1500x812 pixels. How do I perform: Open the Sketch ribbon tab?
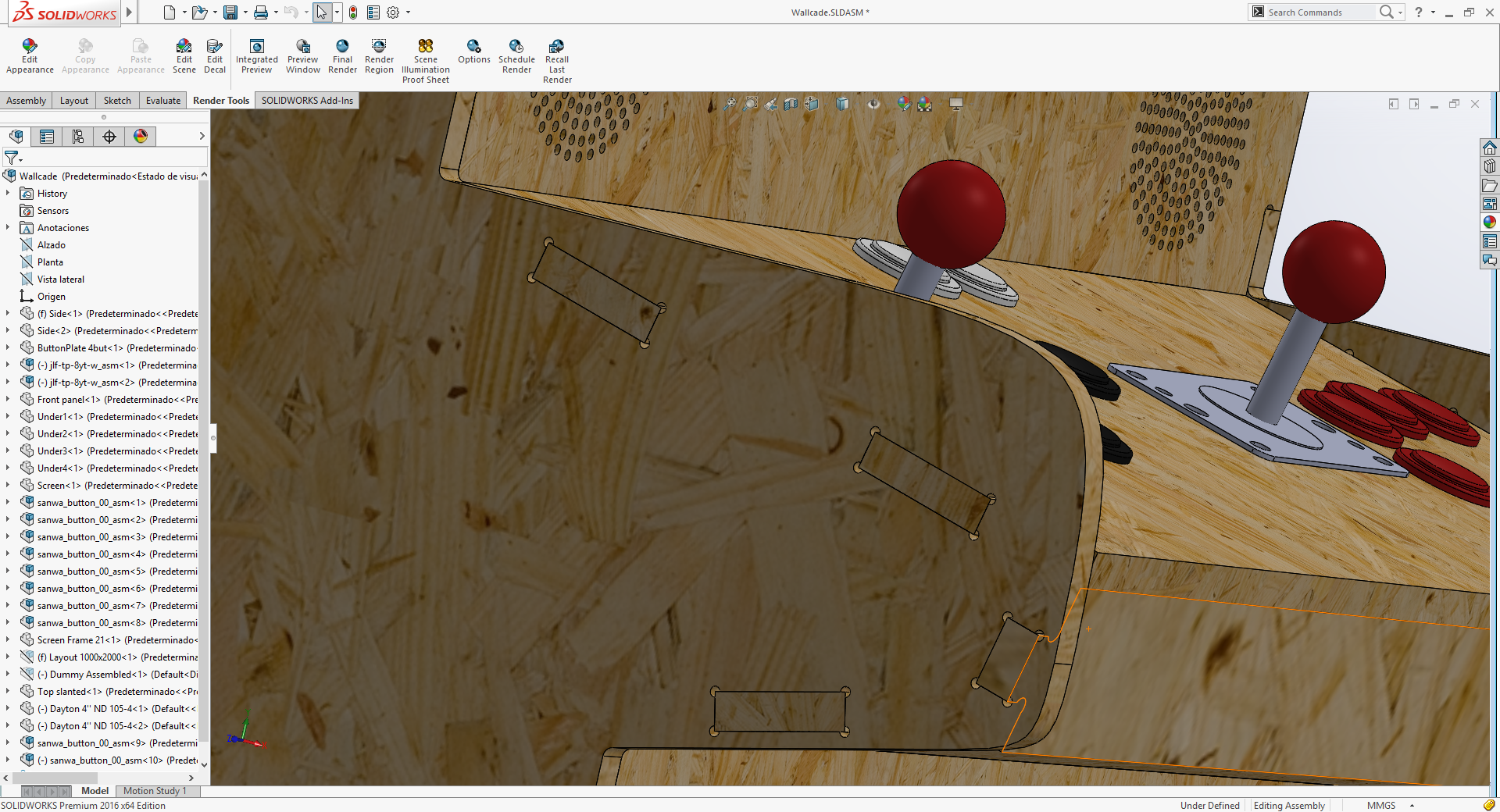coord(117,101)
